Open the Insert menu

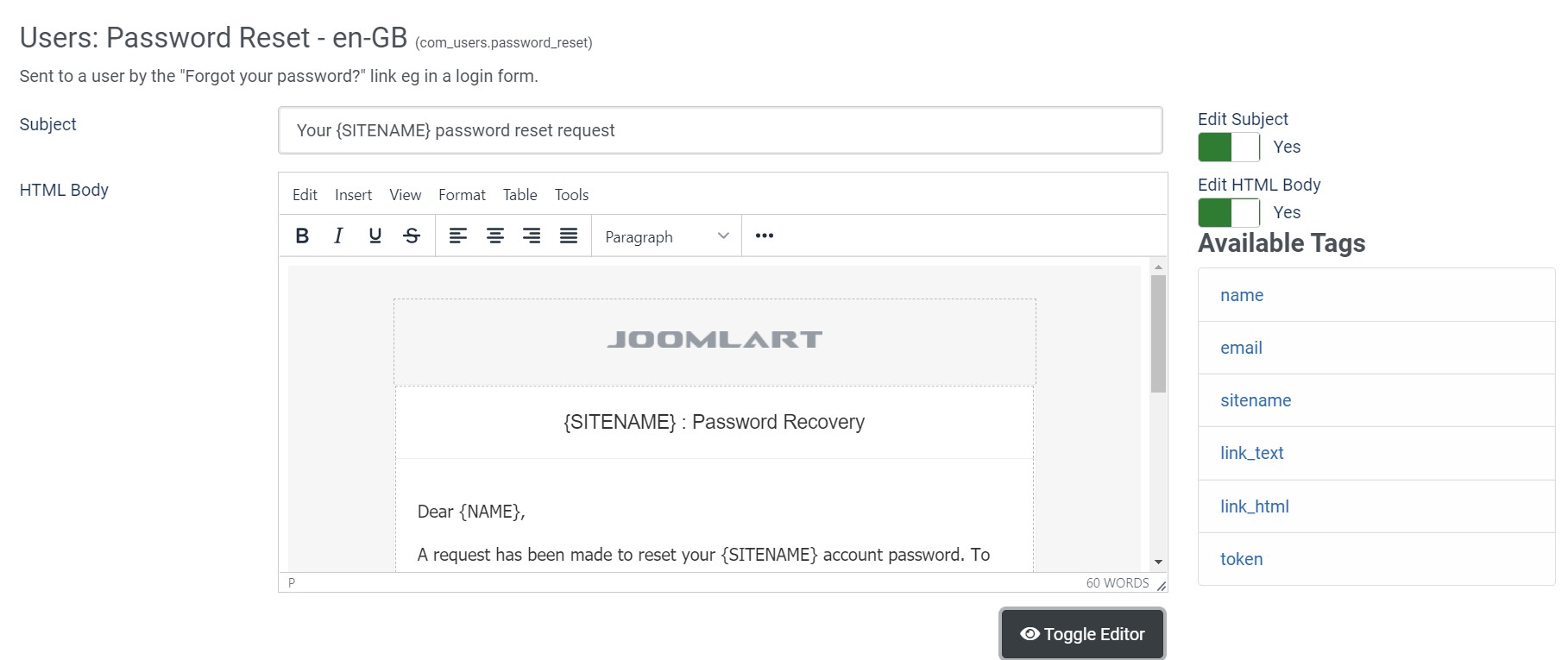(x=353, y=194)
